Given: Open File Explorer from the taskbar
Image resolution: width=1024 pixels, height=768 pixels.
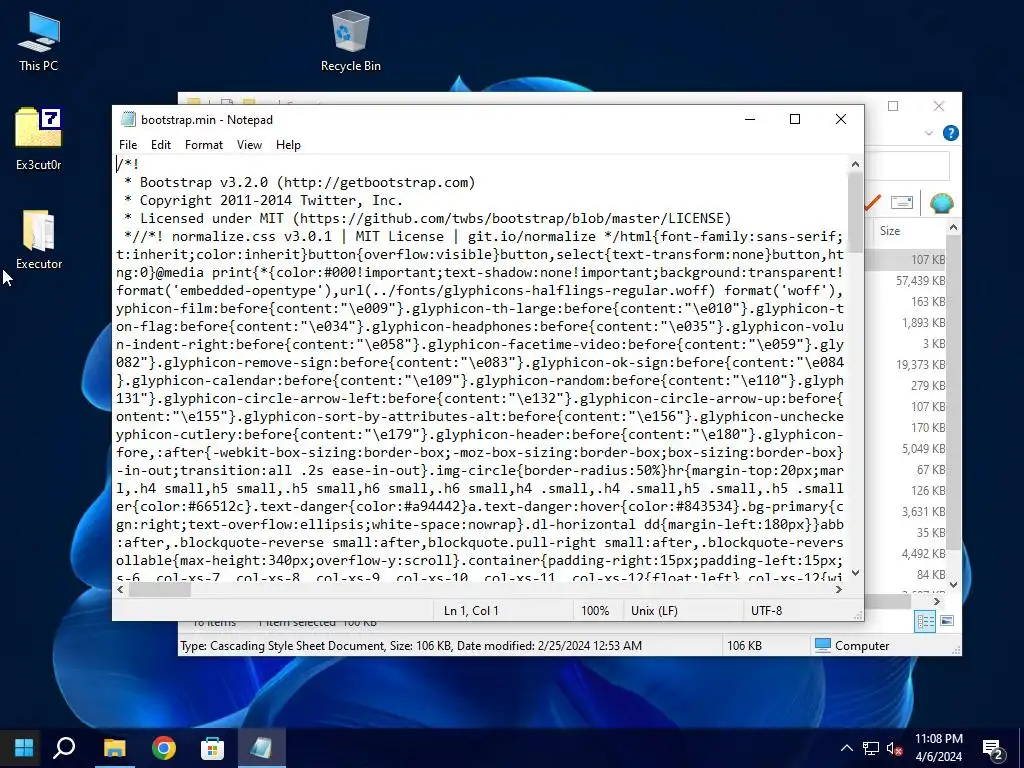Looking at the screenshot, I should tap(114, 748).
